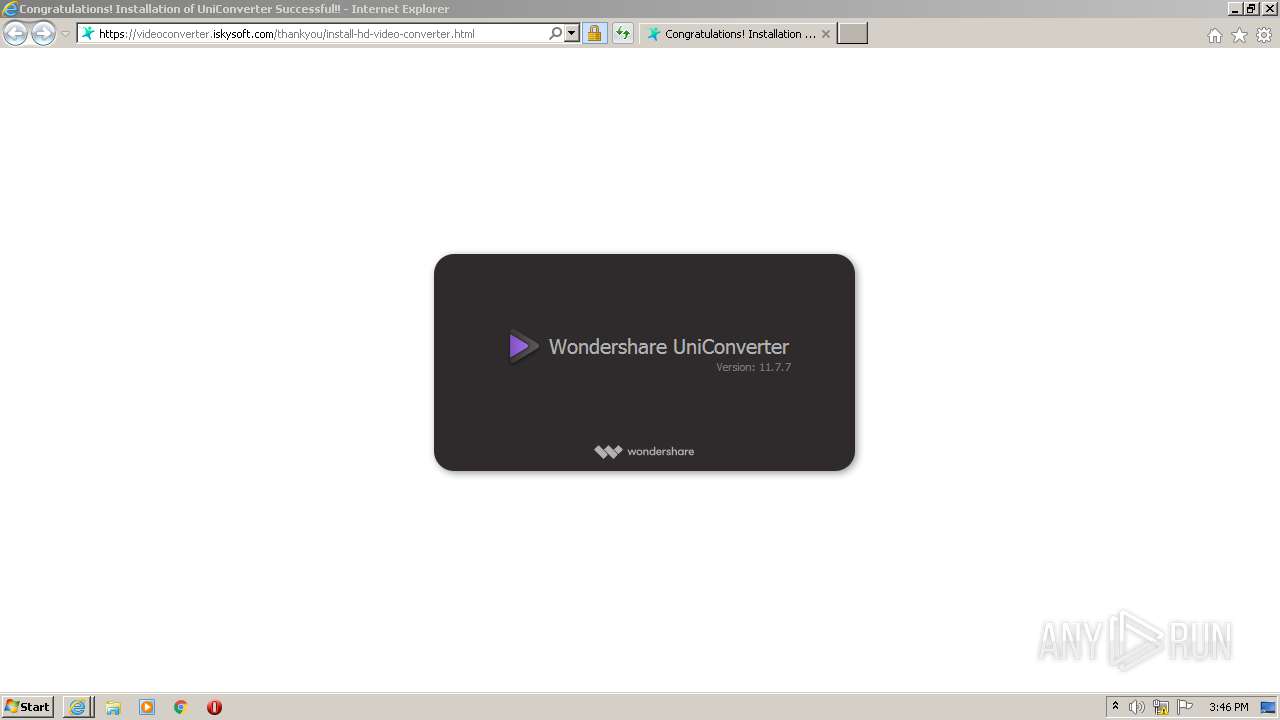Open the Windows Start menu

point(28,707)
